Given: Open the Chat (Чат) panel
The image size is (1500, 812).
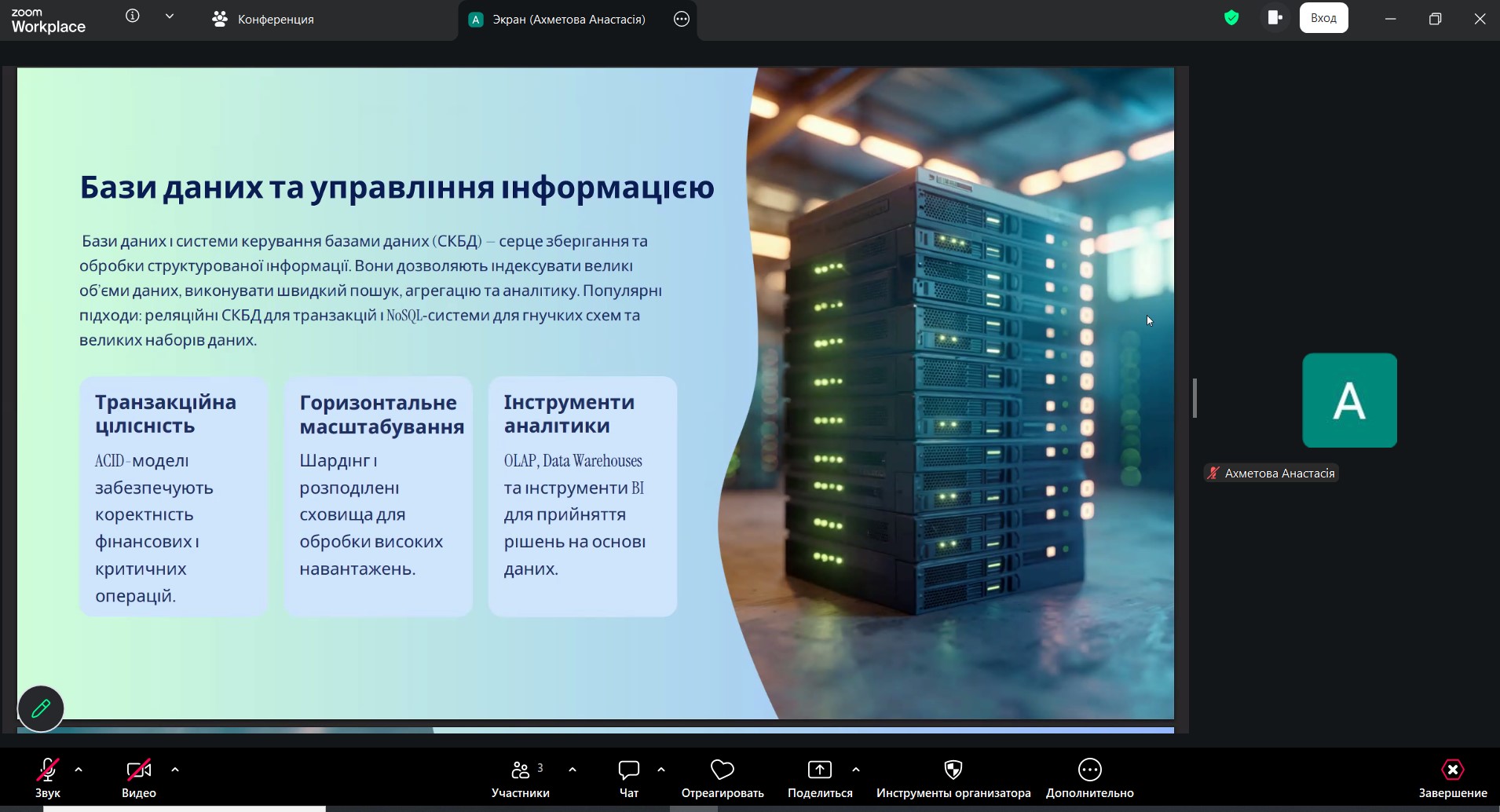Looking at the screenshot, I should tap(629, 770).
